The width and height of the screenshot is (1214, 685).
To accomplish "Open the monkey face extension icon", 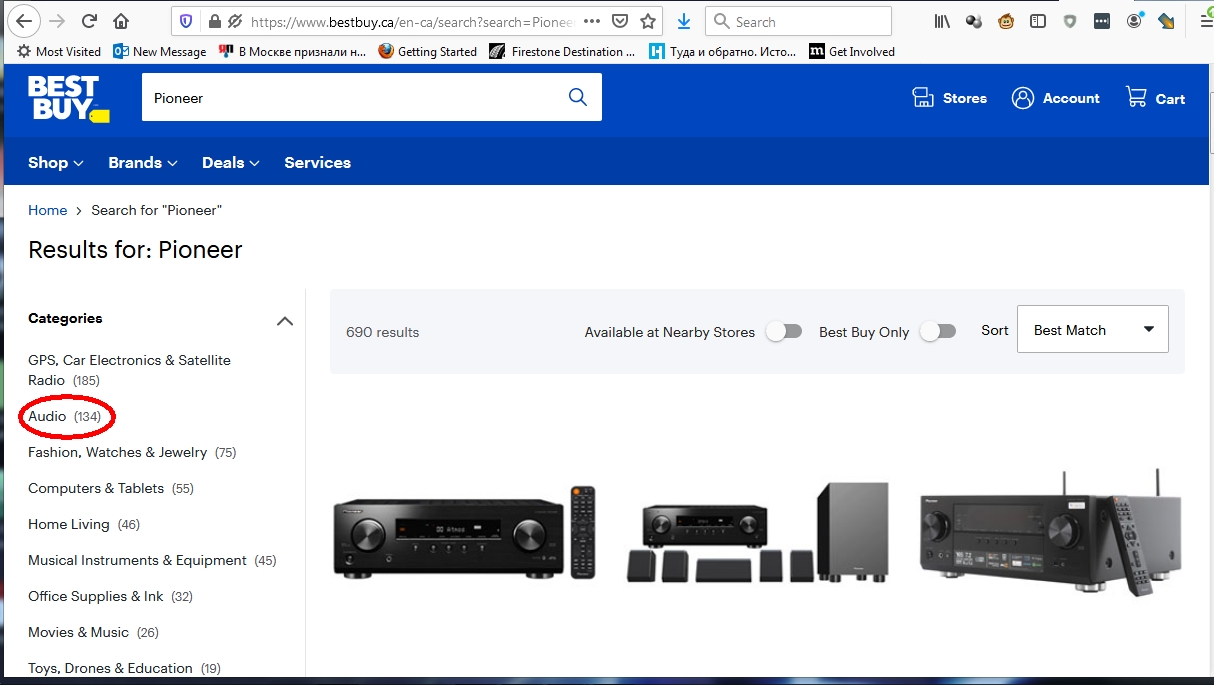I will (x=1006, y=21).
